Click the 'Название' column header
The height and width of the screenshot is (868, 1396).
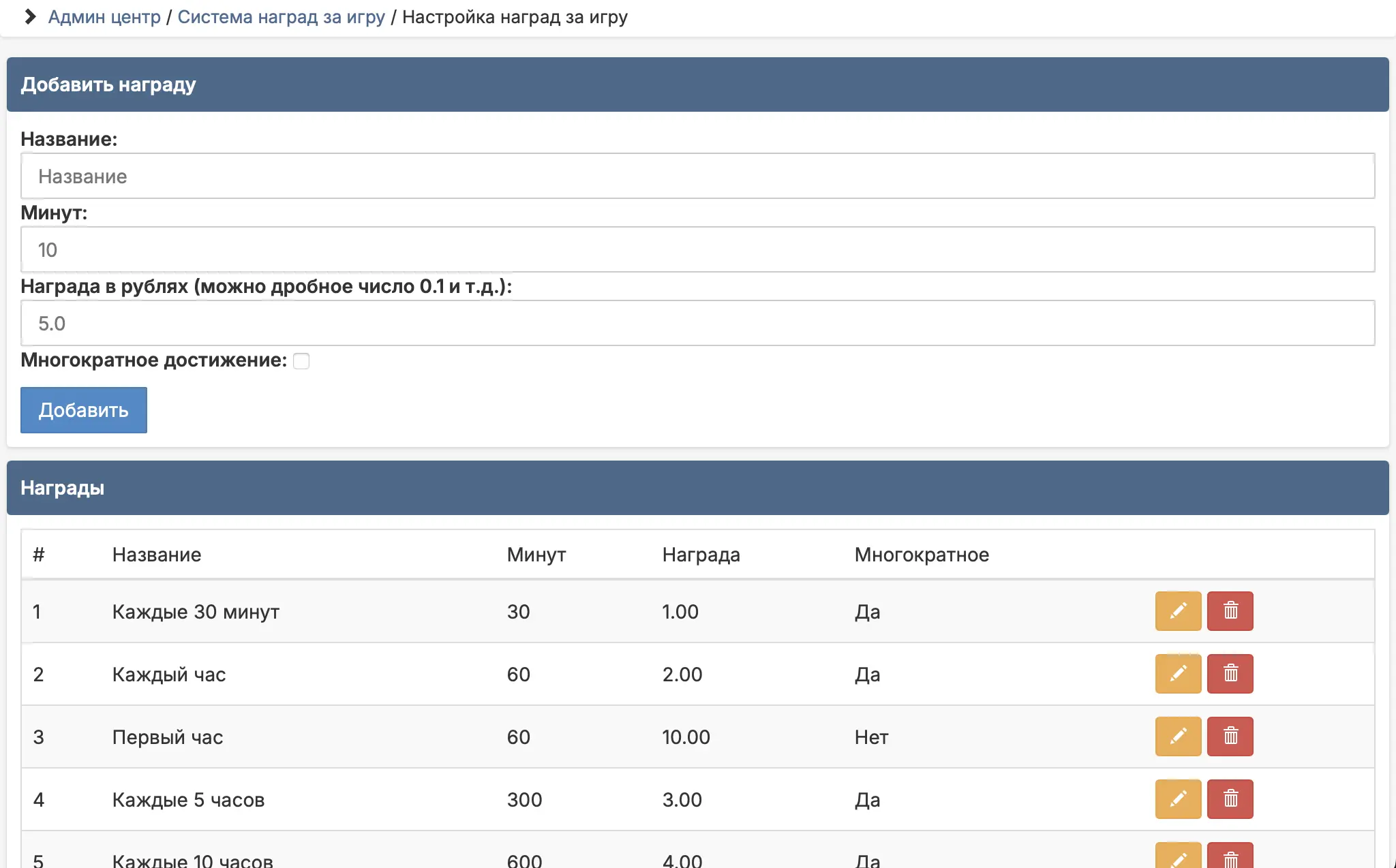click(157, 555)
